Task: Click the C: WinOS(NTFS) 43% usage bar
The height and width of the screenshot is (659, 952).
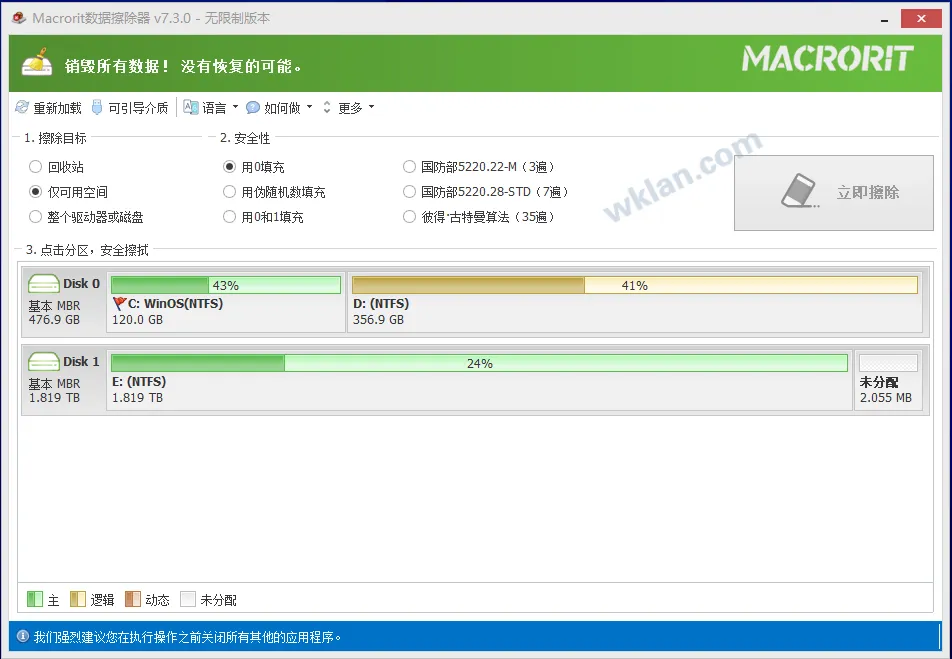Action: pyautogui.click(x=226, y=285)
